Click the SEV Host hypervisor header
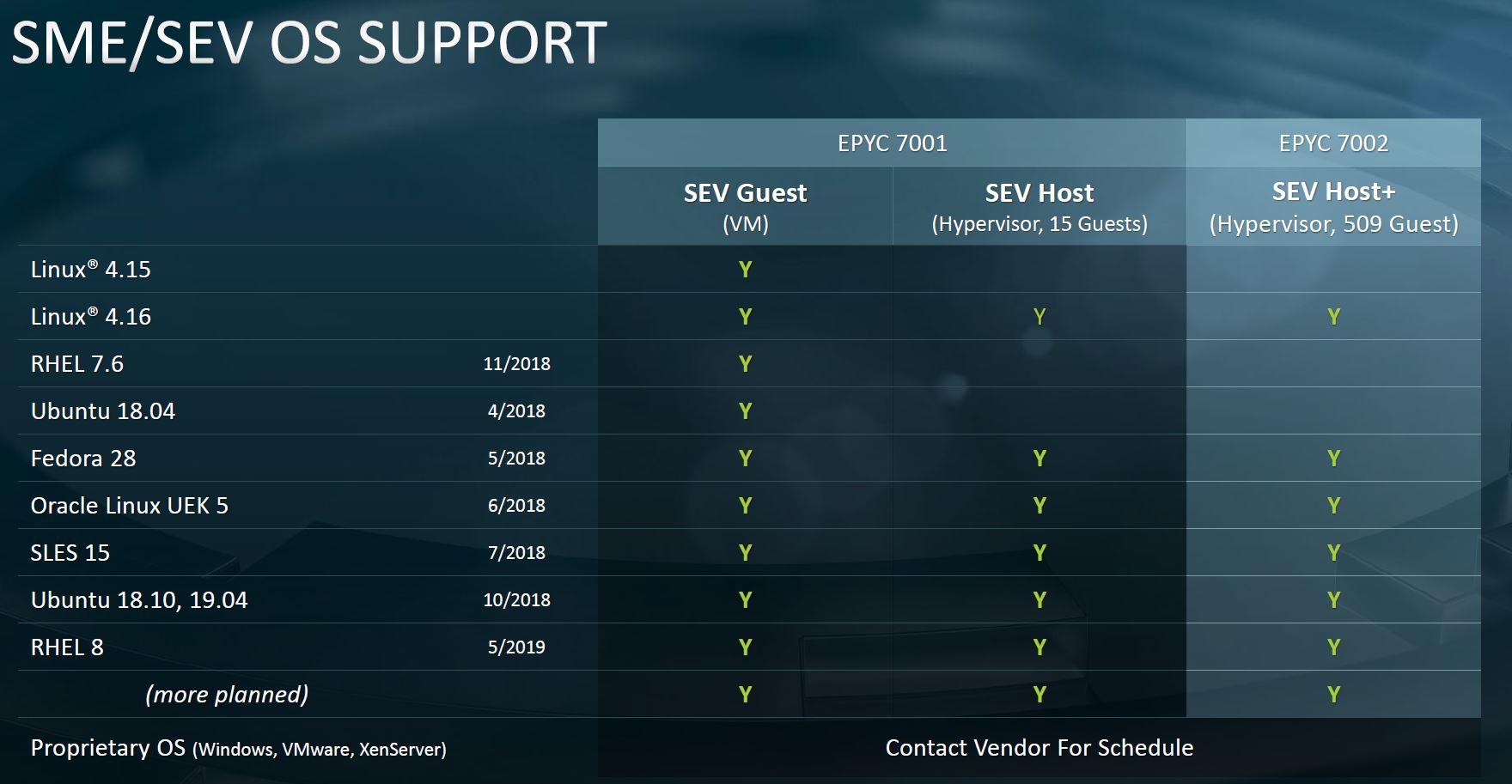 1039,207
